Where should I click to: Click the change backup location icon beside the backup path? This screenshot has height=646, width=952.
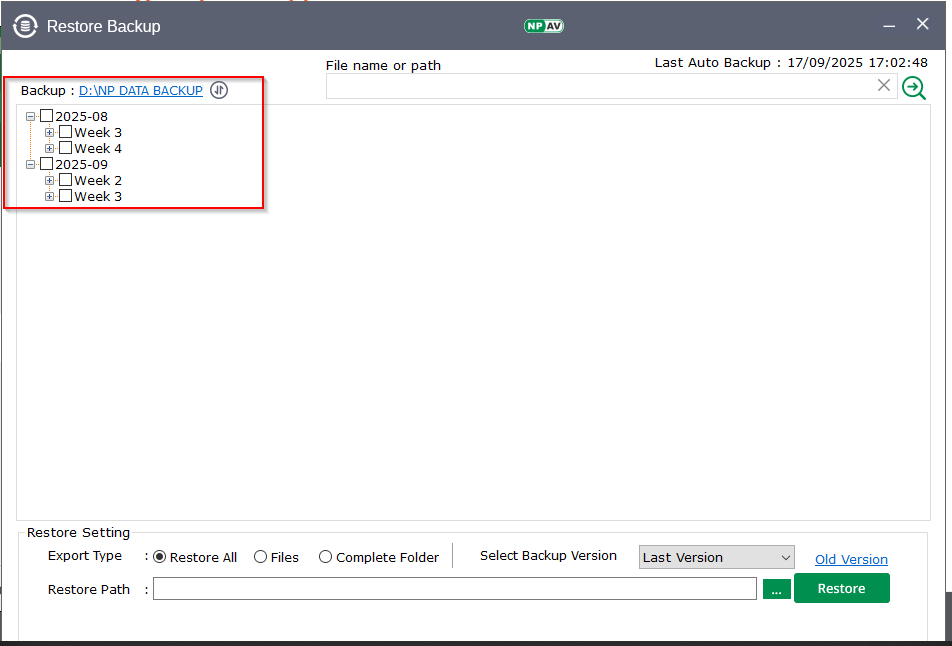pos(219,91)
